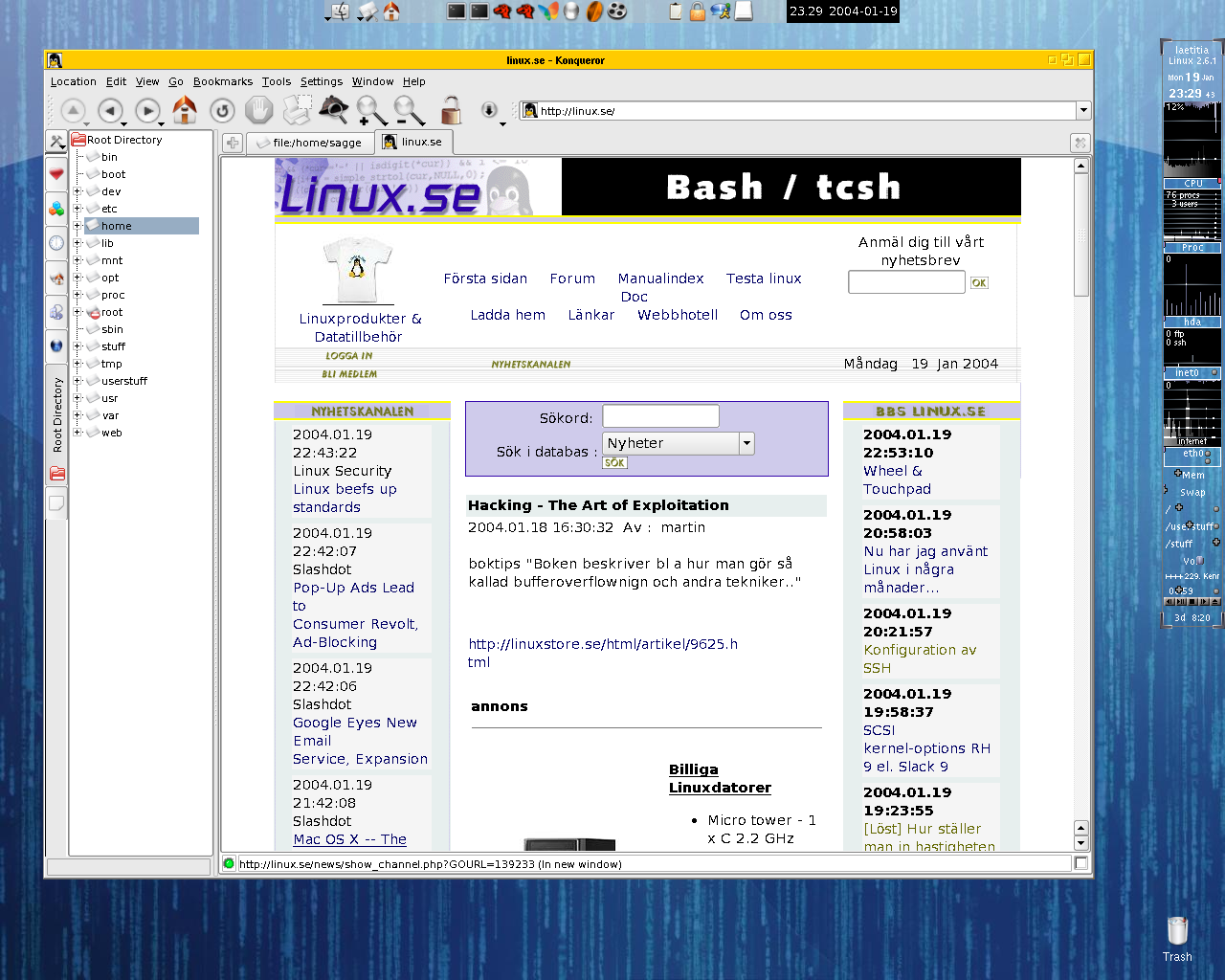Click the lock screen icon in the panel

click(698, 11)
